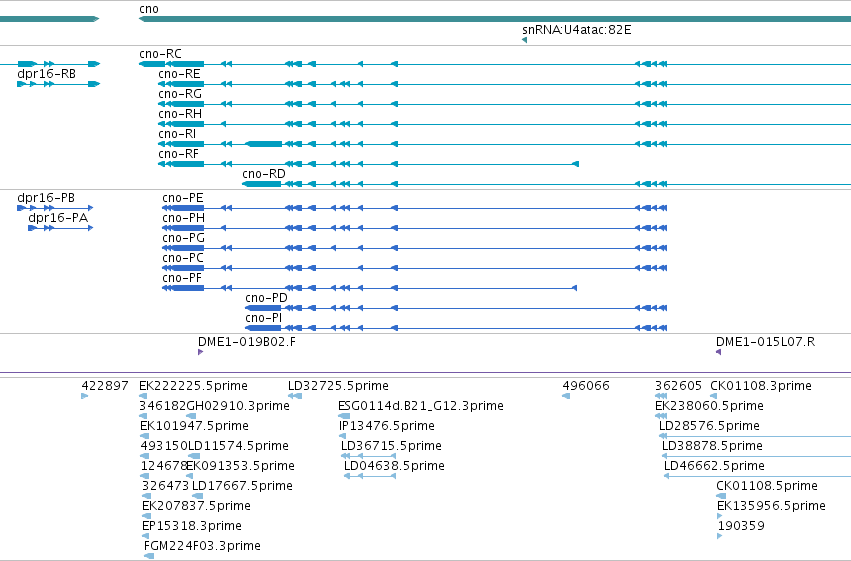Click the cno gene label

(149, 9)
